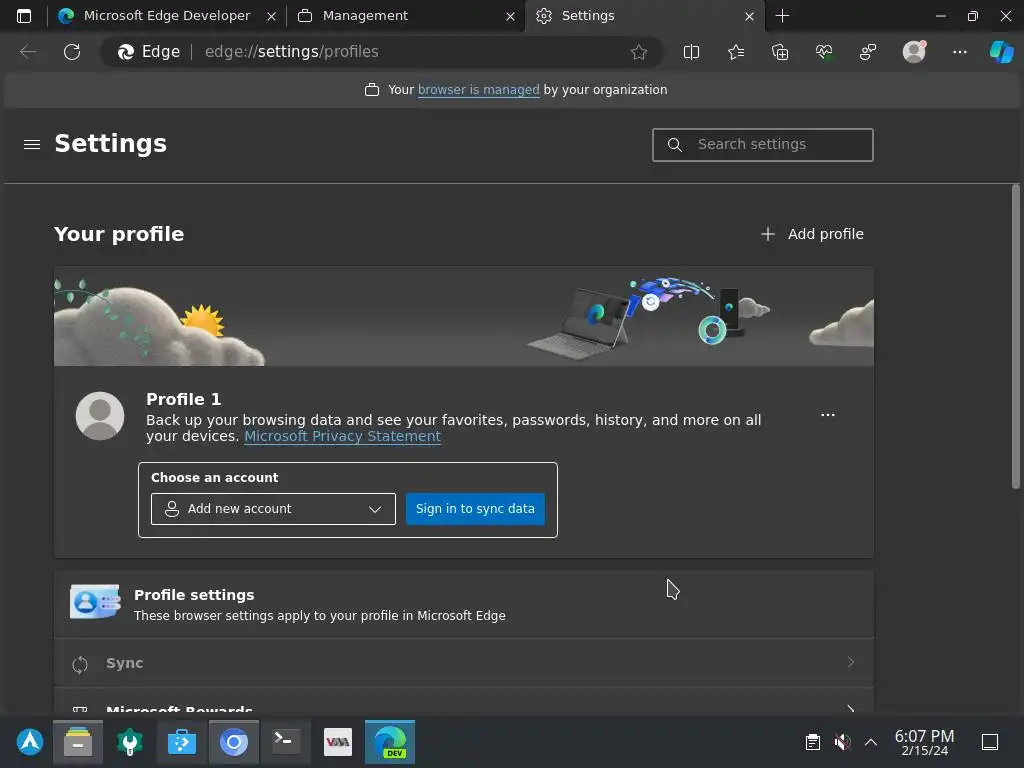Open the file manager taskbar icon
1024x768 pixels.
tap(78, 742)
